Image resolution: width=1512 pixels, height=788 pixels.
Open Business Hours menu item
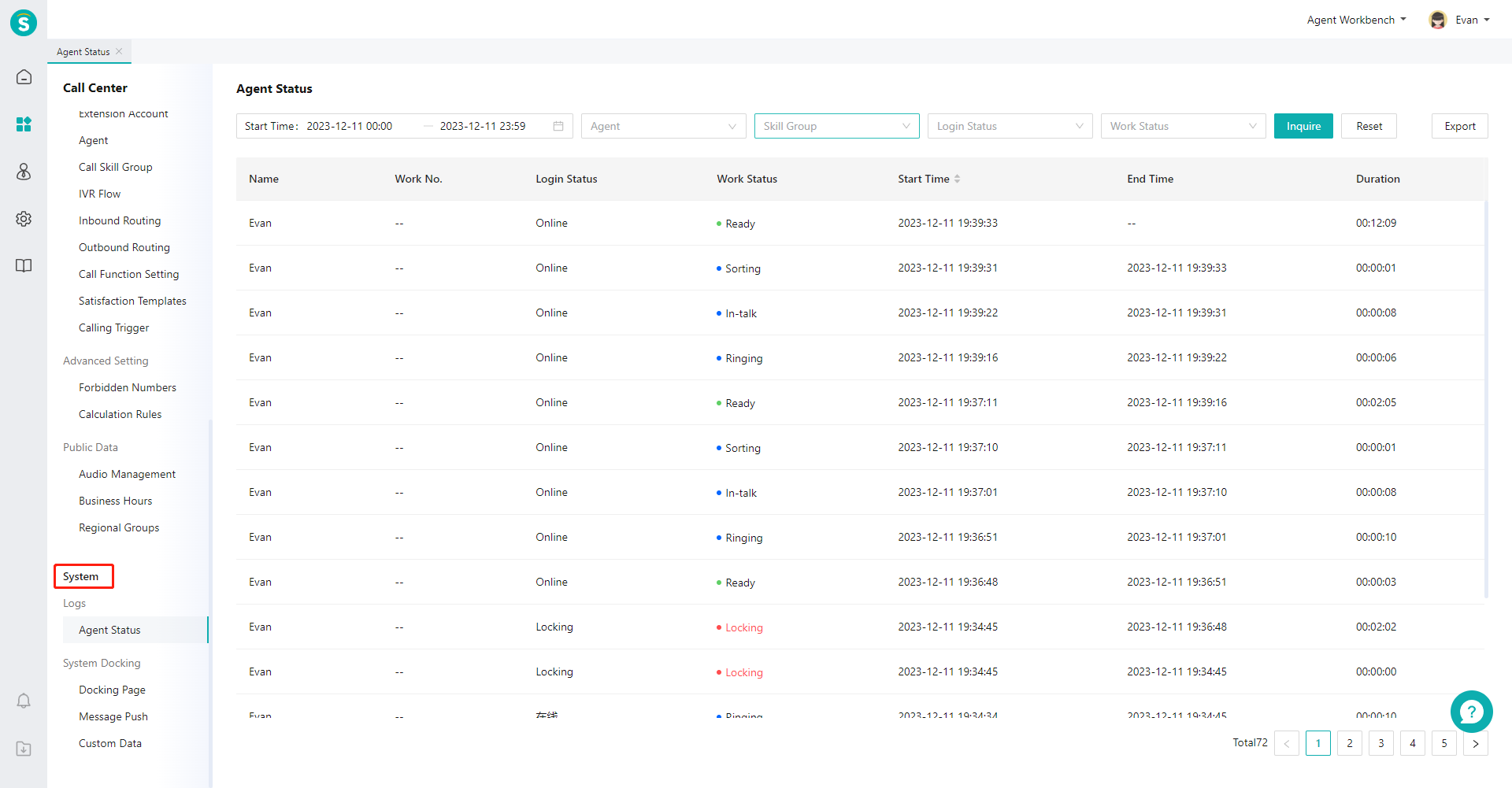tap(115, 501)
